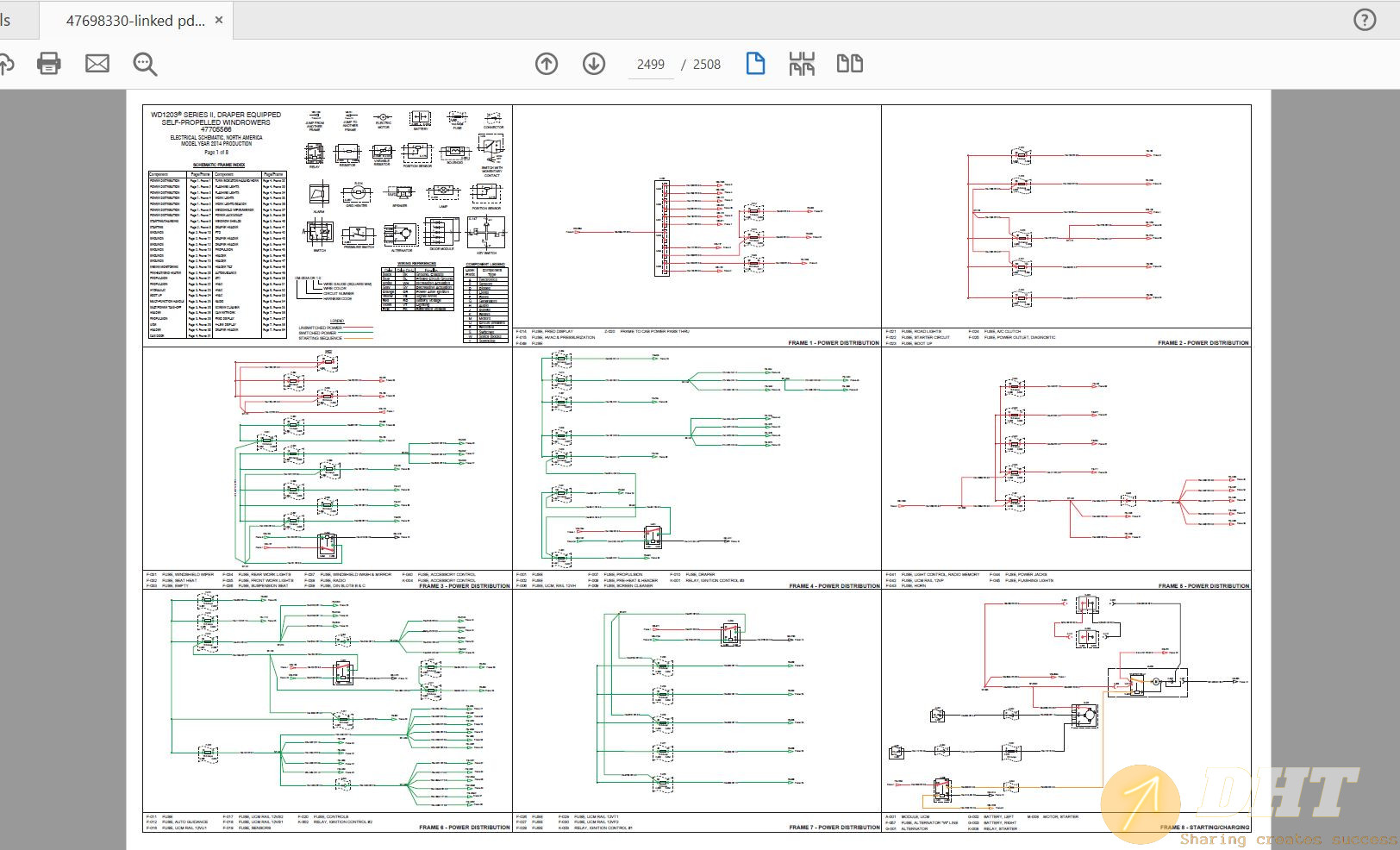Switch to thumbnail grid view icon
Viewport: 1400px width, 850px height.
coord(802,63)
